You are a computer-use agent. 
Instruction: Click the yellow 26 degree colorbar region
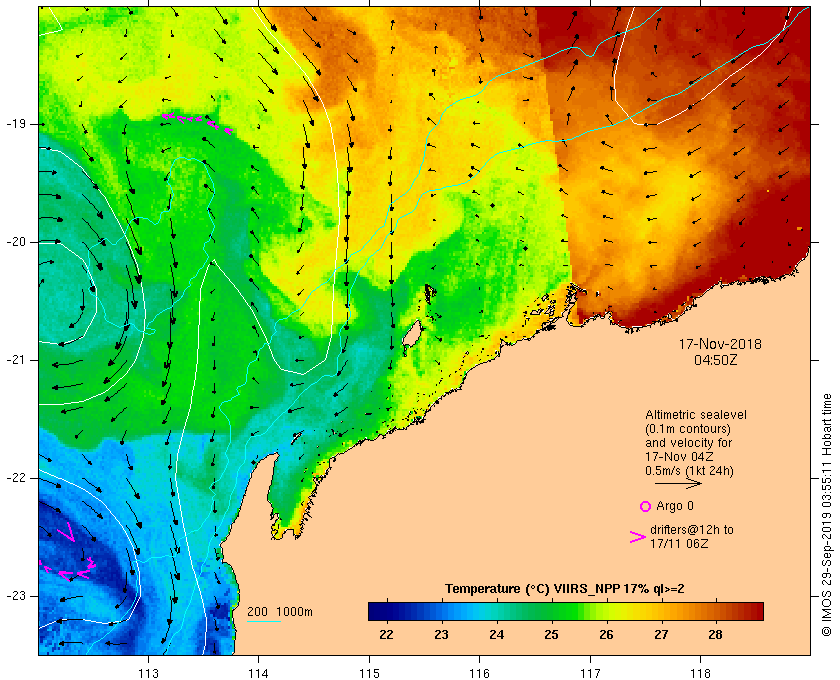click(x=606, y=611)
